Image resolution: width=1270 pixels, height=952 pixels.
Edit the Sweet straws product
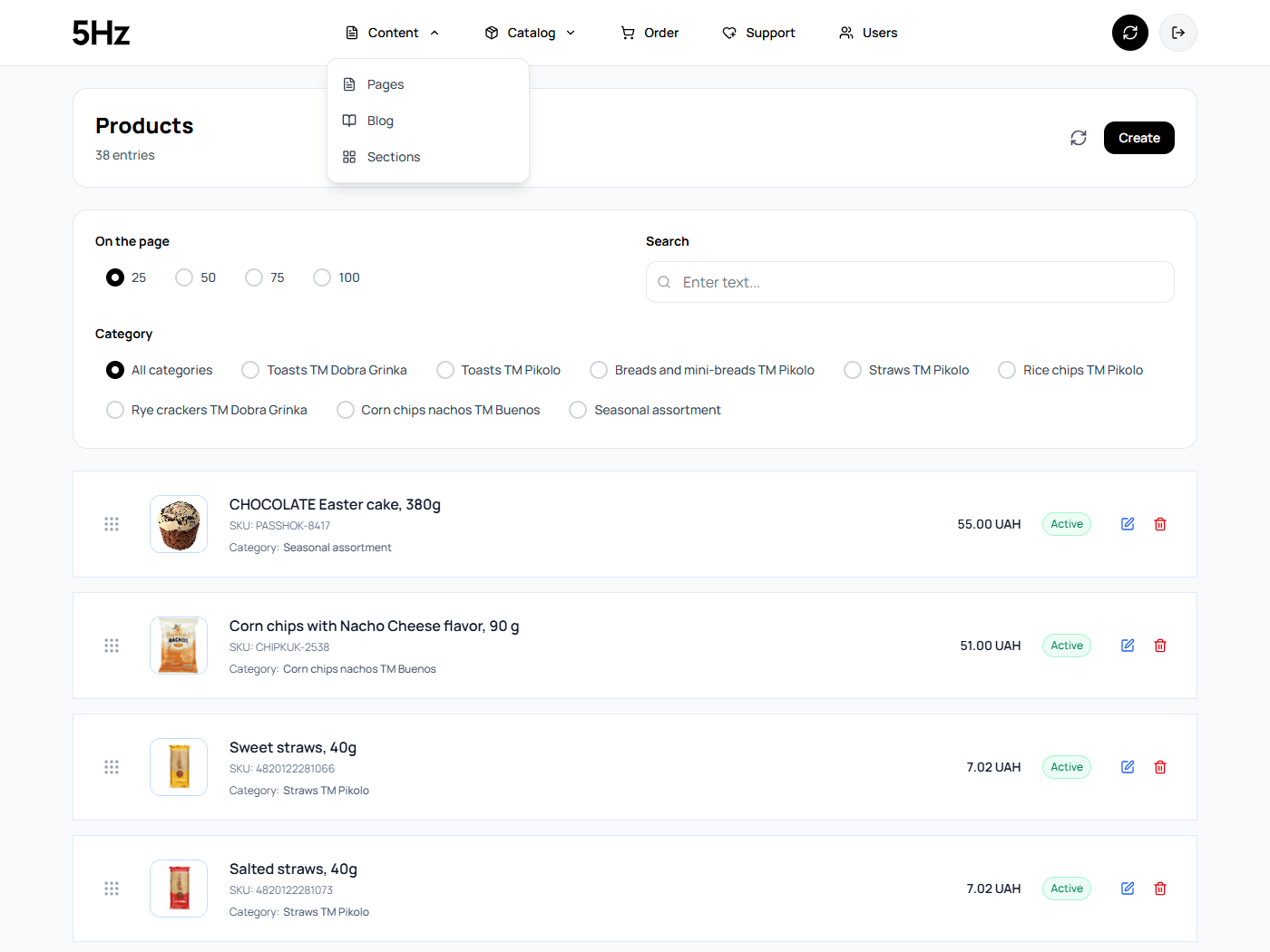1127,767
